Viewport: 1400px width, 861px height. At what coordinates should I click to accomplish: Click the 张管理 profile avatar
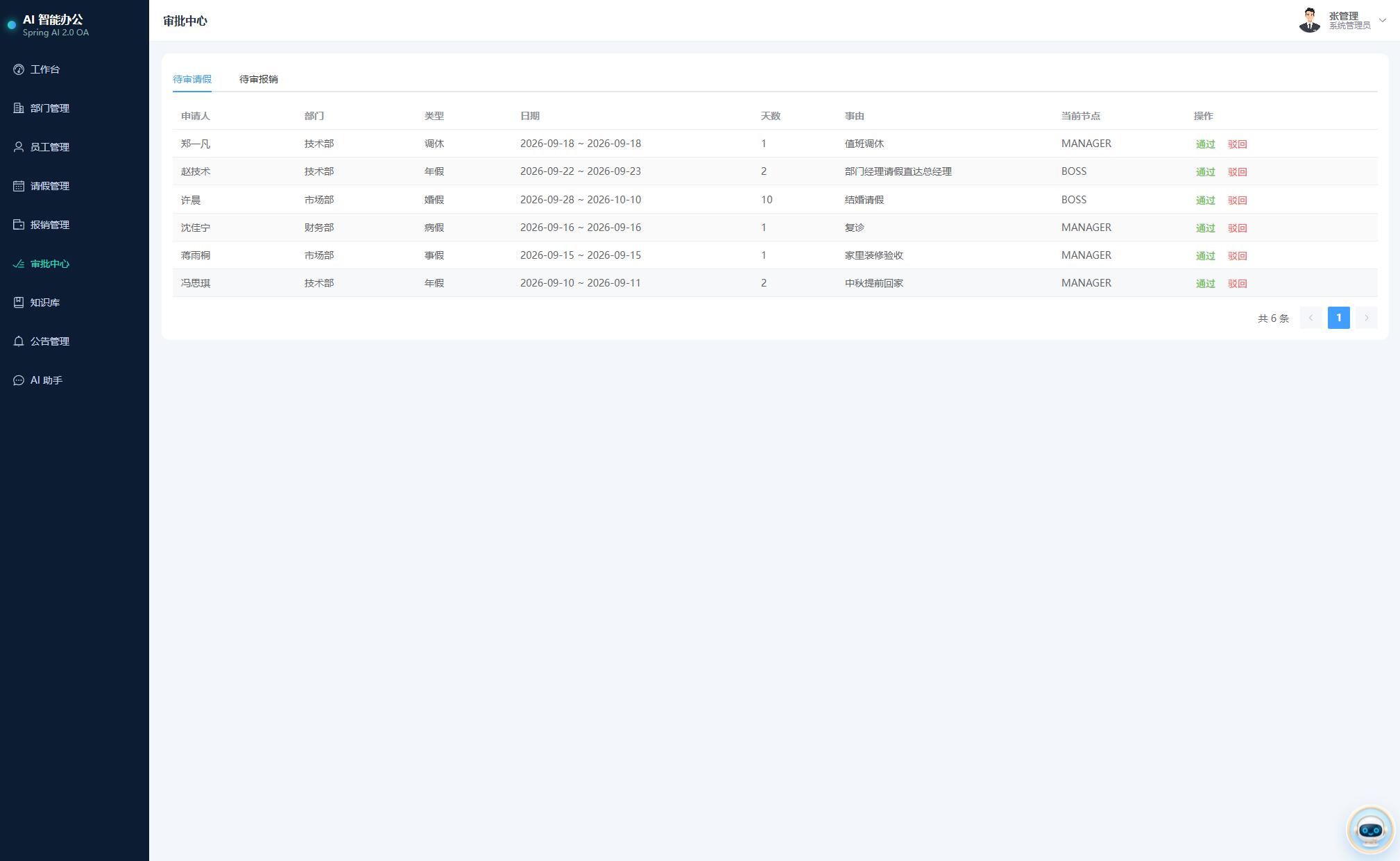(x=1310, y=20)
